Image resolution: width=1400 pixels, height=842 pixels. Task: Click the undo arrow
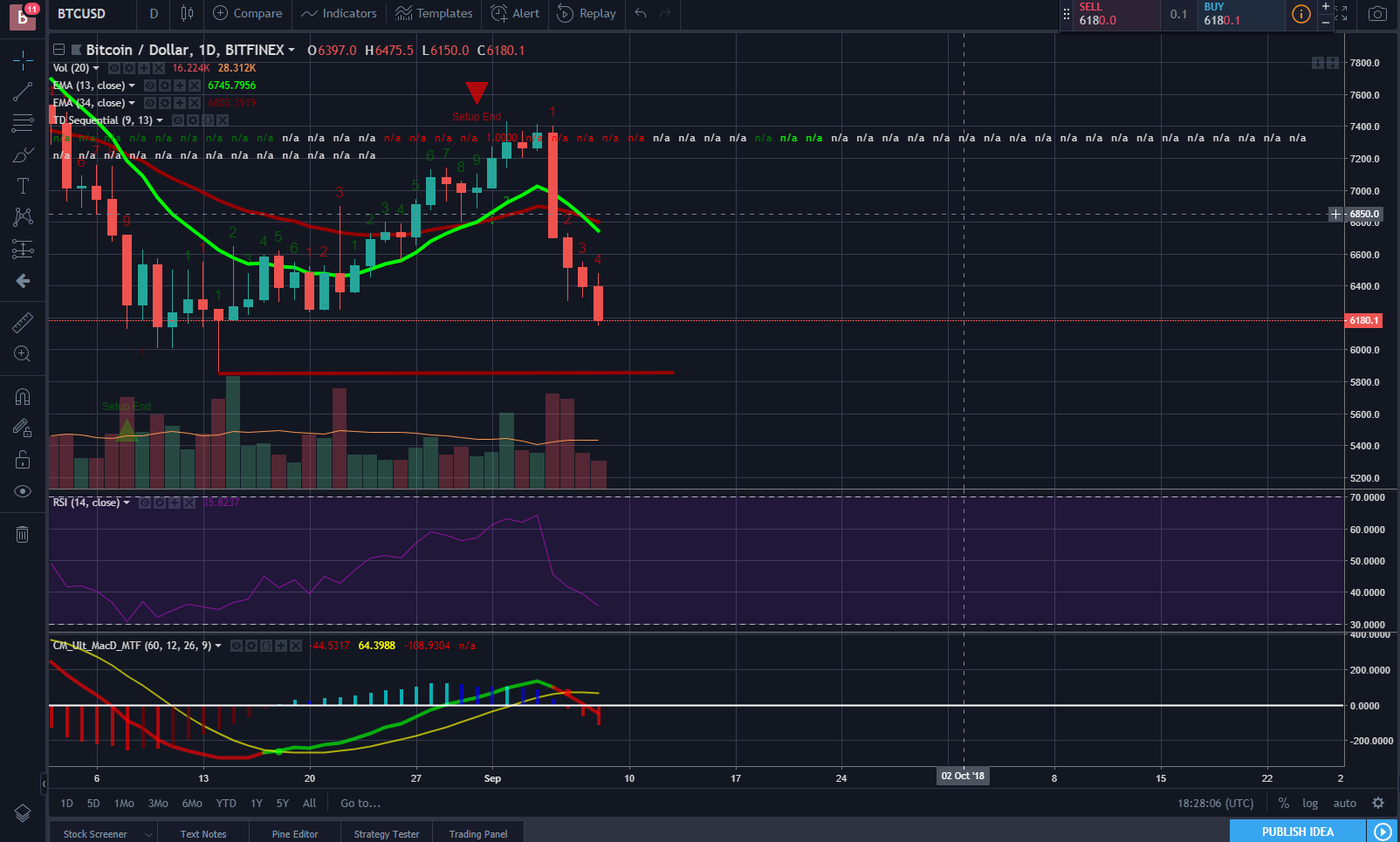pyautogui.click(x=641, y=13)
